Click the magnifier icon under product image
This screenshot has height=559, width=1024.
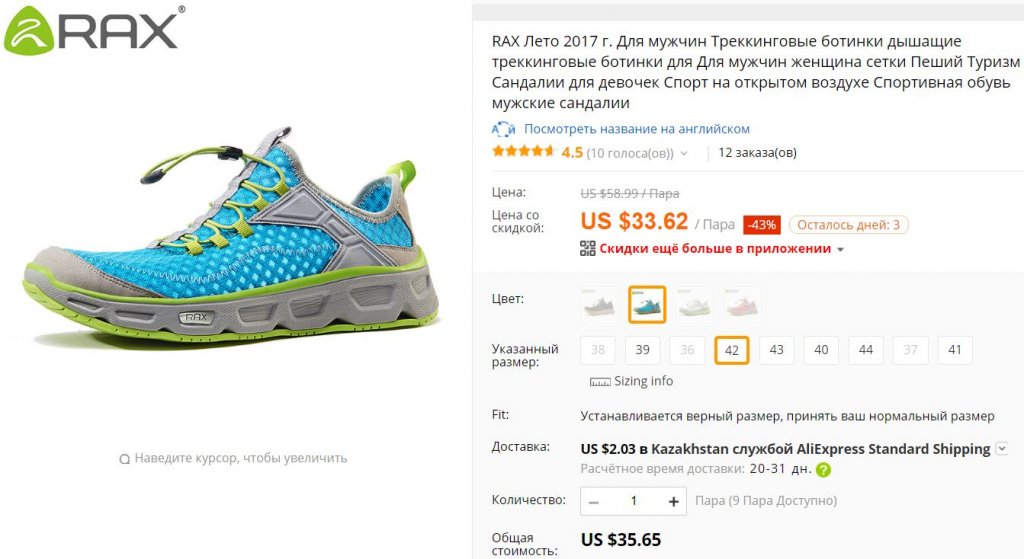(x=125, y=459)
